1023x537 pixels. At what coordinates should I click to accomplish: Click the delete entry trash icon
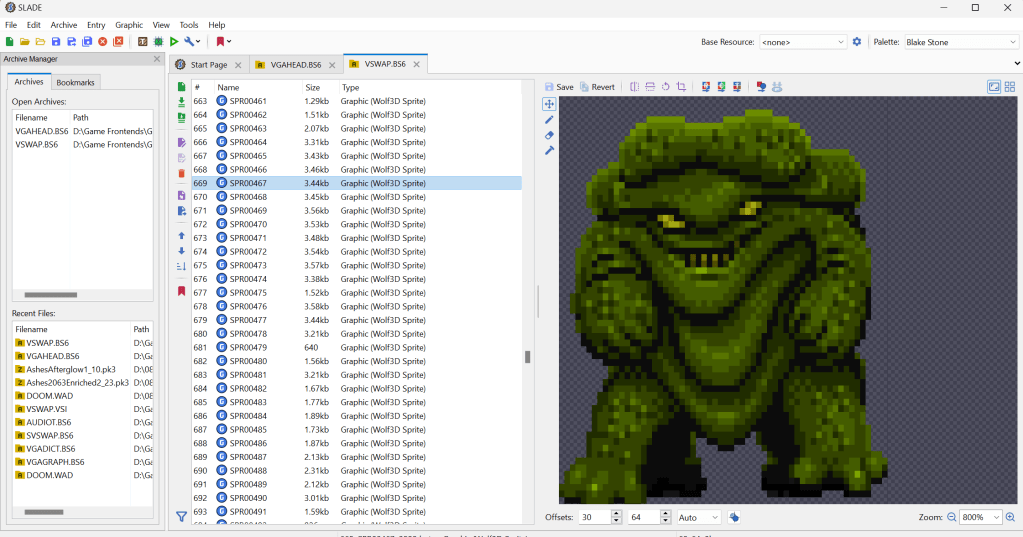pyautogui.click(x=181, y=173)
